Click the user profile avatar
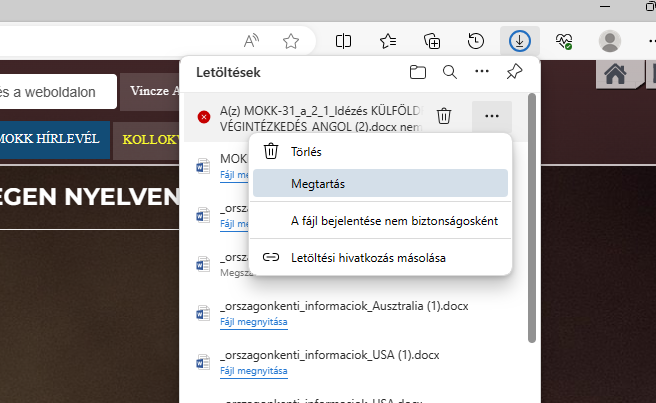656x403 pixels. [x=609, y=41]
